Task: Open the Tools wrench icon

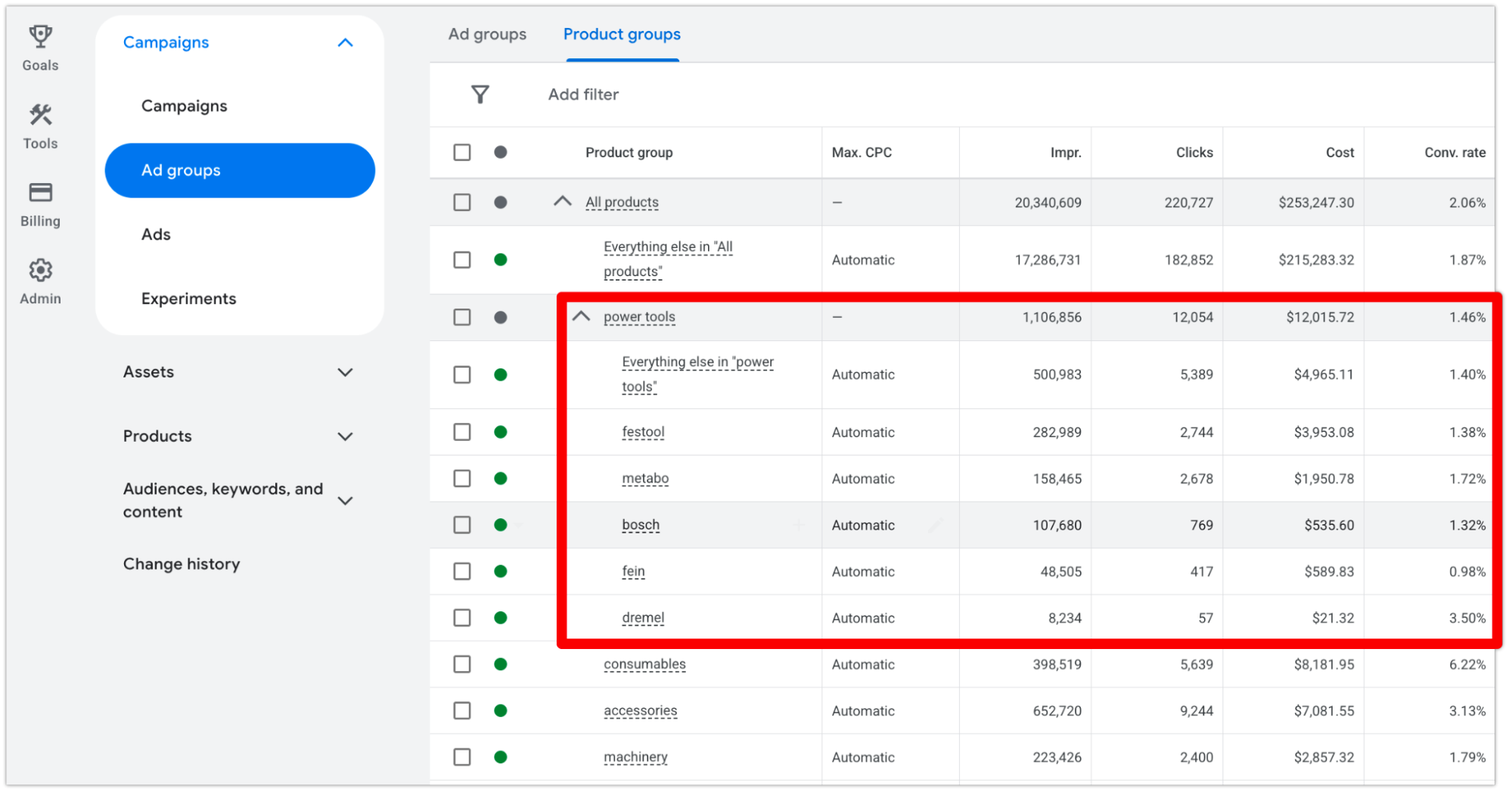Action: pyautogui.click(x=40, y=114)
